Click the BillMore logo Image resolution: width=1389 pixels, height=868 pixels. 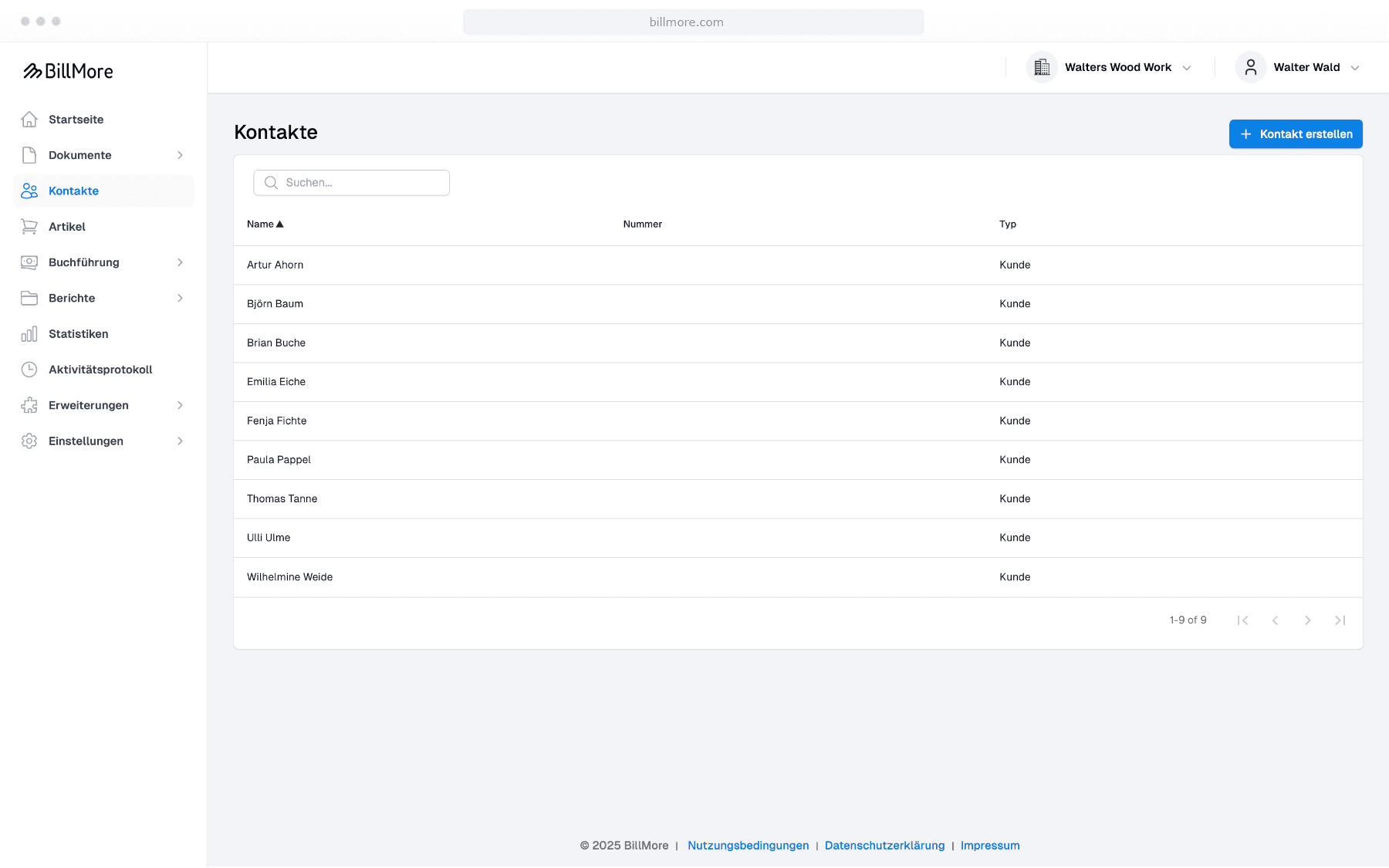click(x=68, y=71)
